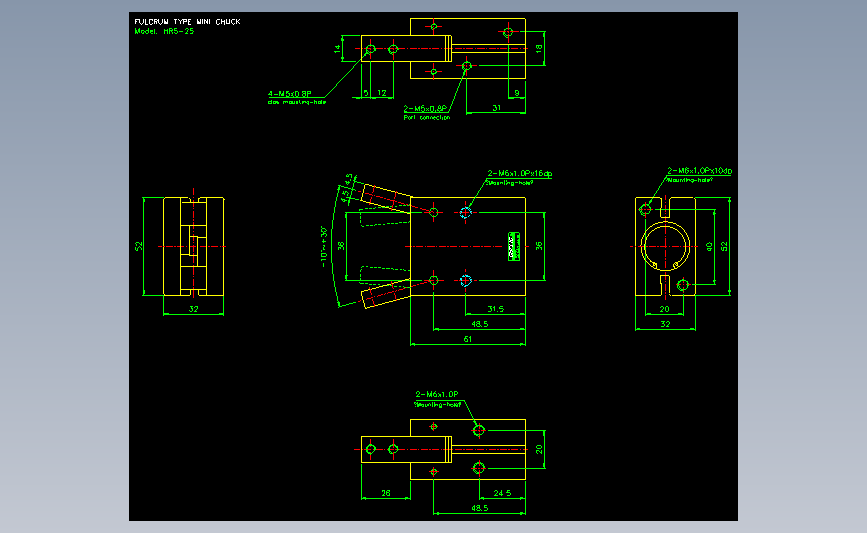Click the "61" body length dimension
The width and height of the screenshot is (867, 533).
tap(468, 339)
